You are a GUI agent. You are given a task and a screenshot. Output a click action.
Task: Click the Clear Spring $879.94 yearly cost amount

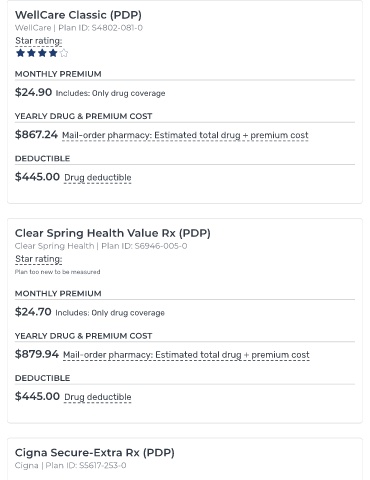37,354
